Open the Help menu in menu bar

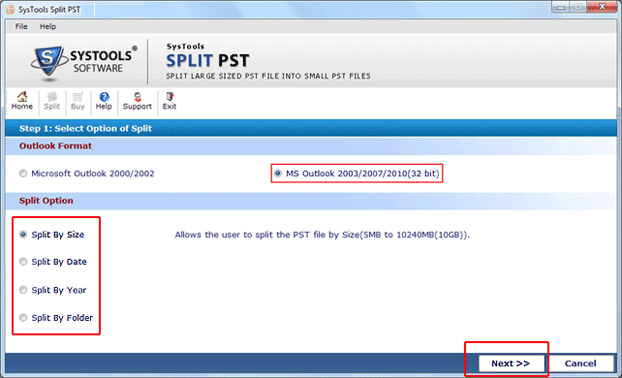click(48, 27)
